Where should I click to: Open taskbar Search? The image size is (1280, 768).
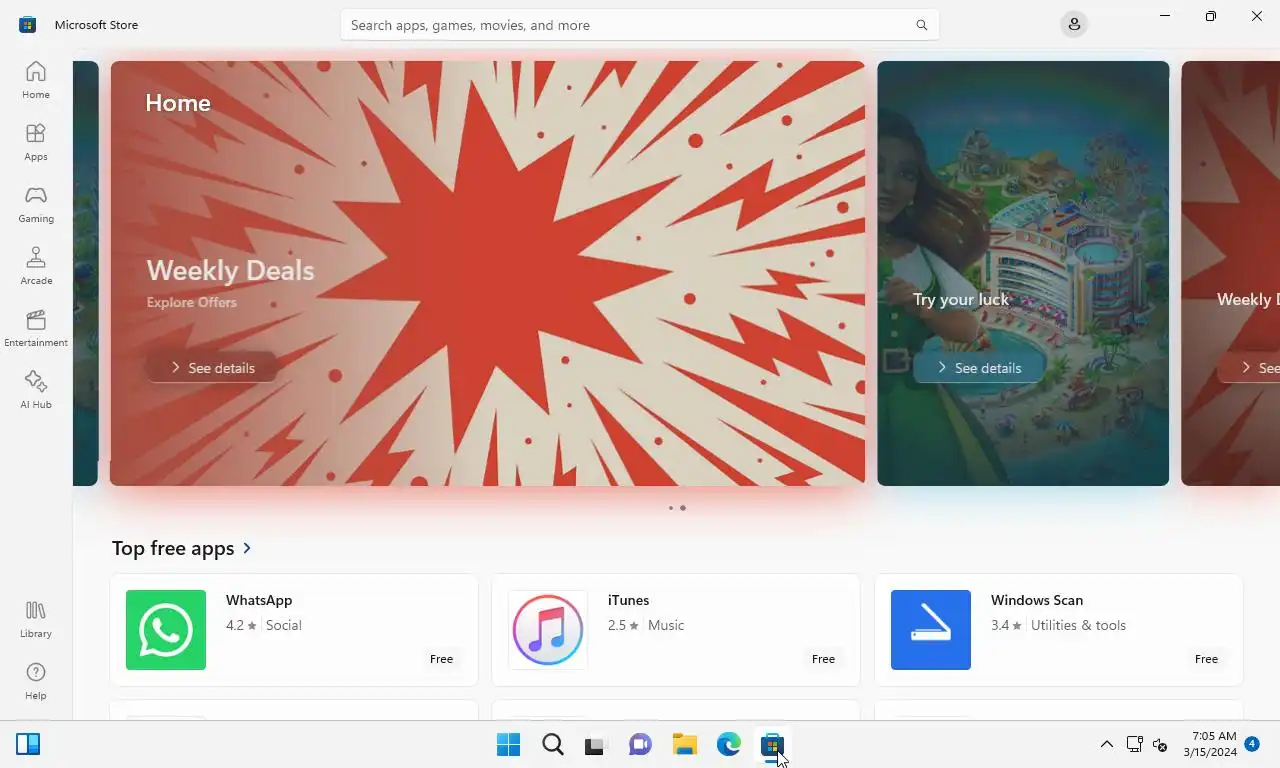pos(553,745)
